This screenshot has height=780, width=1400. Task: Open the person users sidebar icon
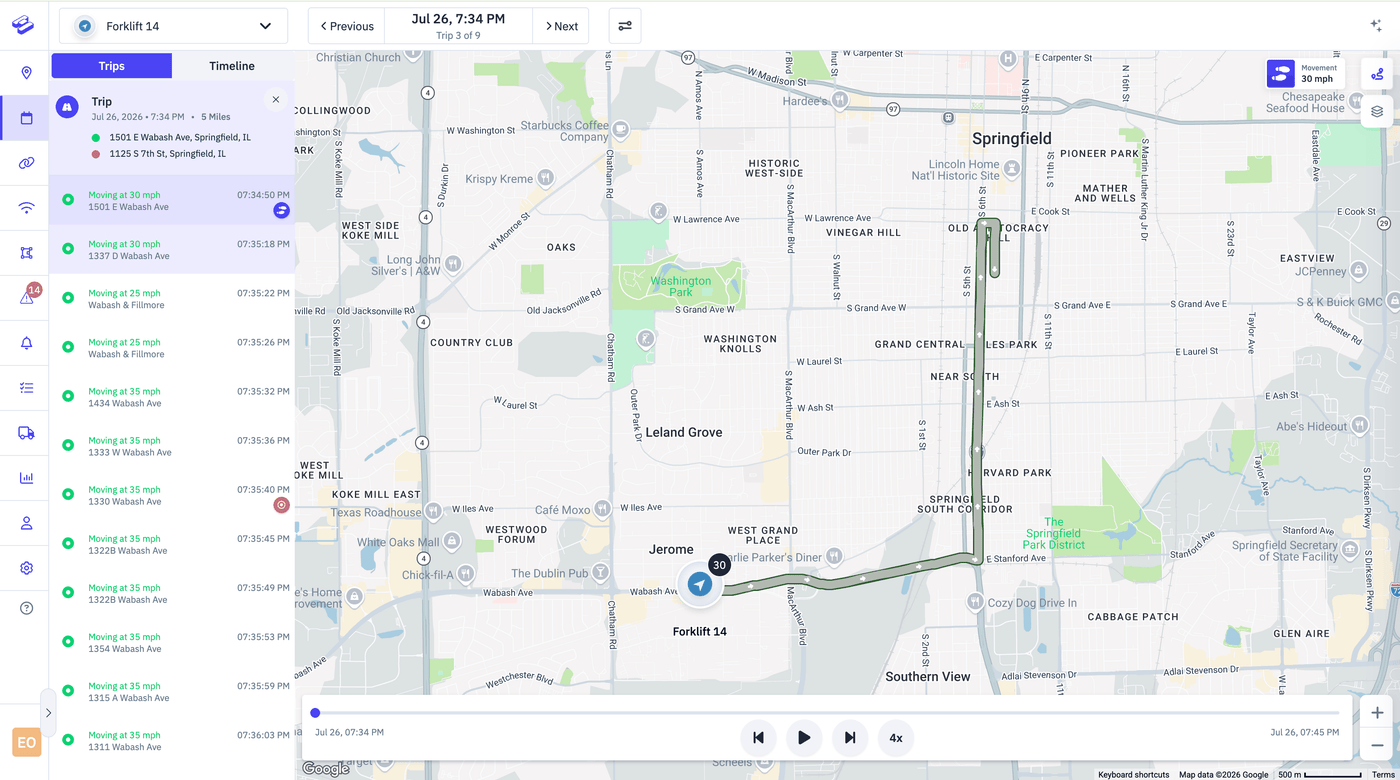tap(26, 523)
